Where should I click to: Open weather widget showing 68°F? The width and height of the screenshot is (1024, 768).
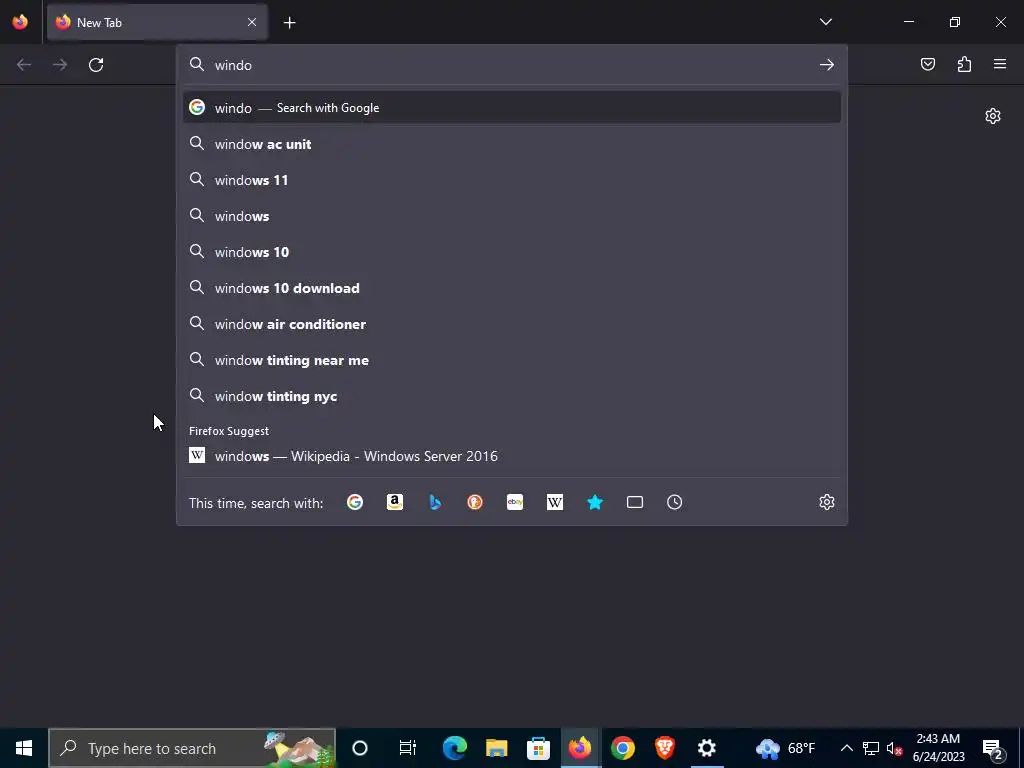click(x=786, y=748)
